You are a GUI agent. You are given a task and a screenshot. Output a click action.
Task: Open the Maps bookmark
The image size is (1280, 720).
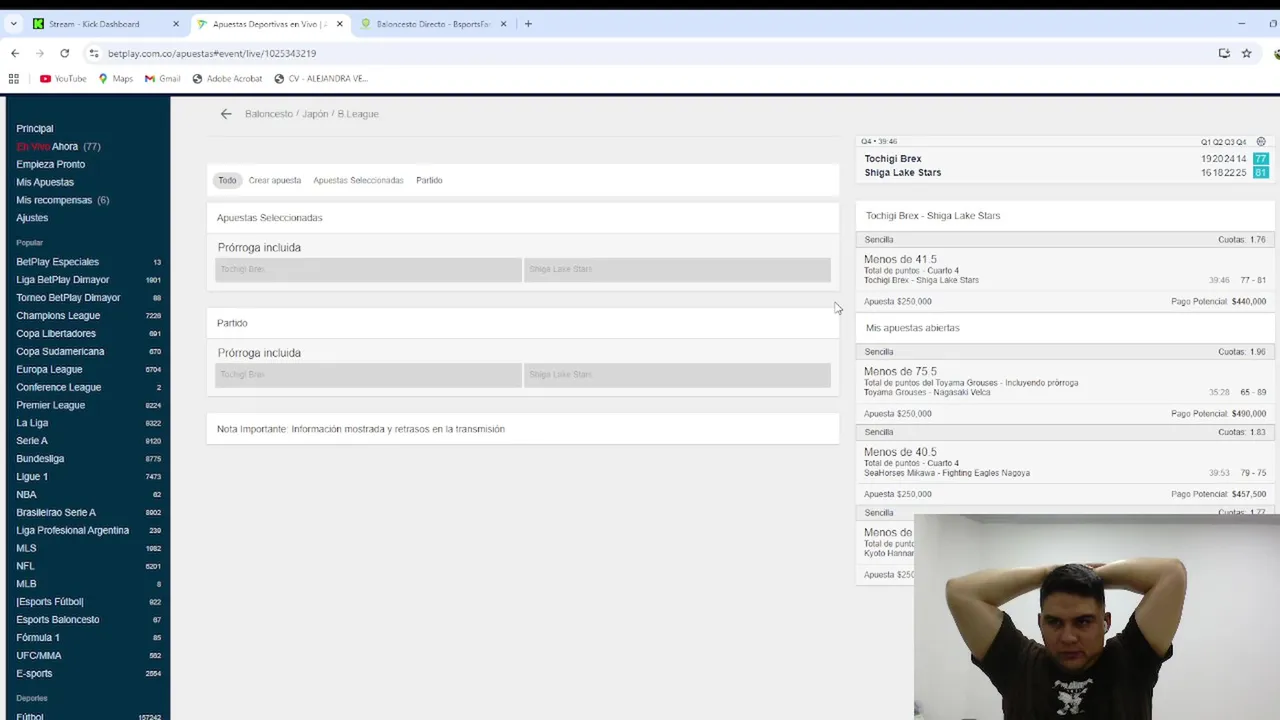point(115,78)
